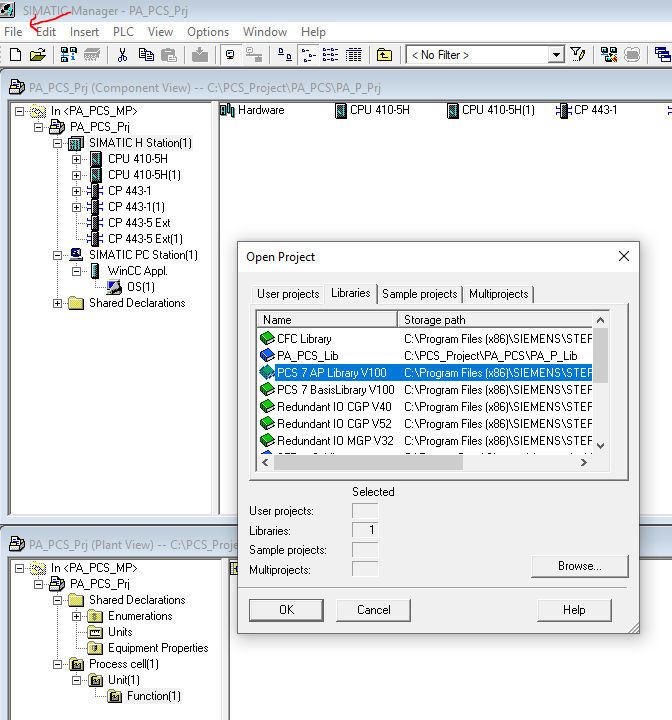Screen dimensions: 672x720
Task: Click the Storage path column header
Action: [x=495, y=320]
